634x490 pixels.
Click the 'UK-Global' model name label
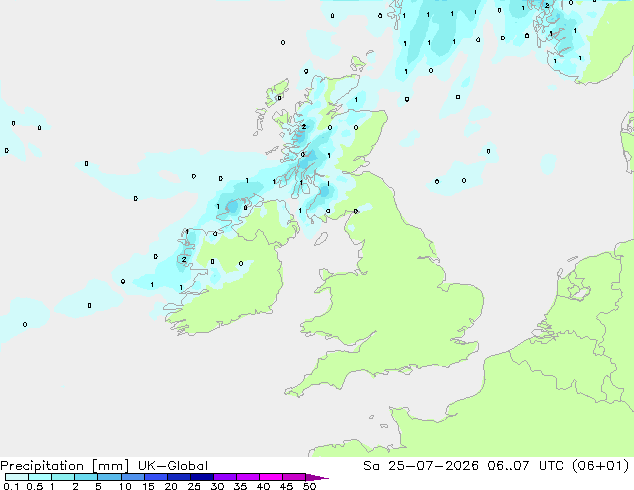173,466
